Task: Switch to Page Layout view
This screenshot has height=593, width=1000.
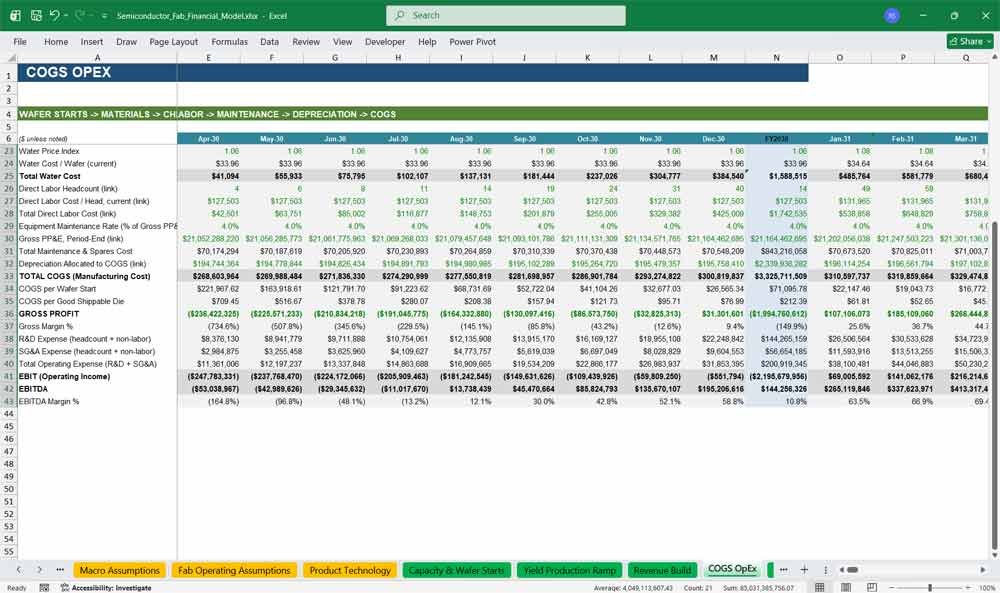Action: [846, 587]
